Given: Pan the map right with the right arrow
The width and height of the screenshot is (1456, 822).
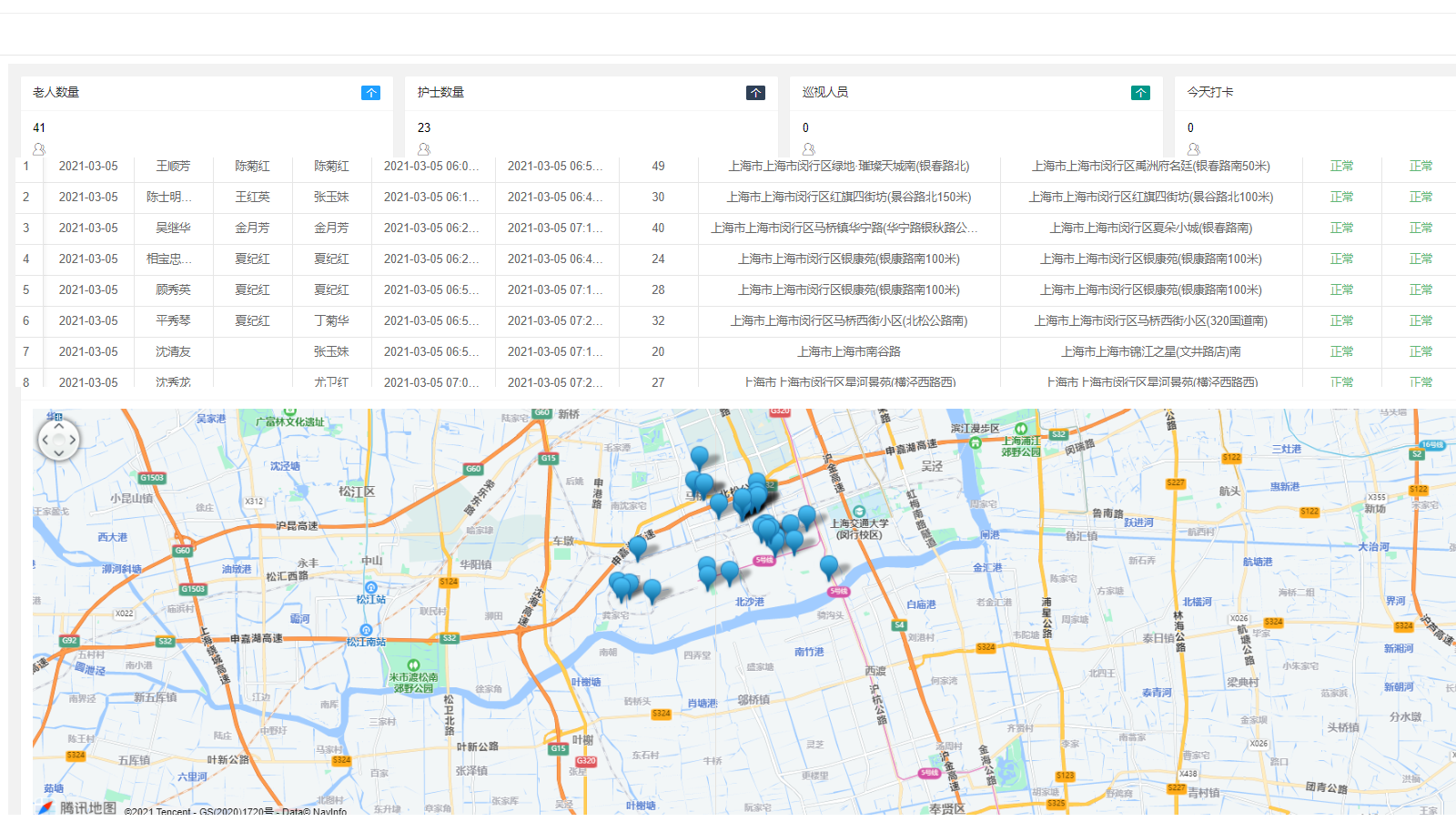Looking at the screenshot, I should pos(73,441).
